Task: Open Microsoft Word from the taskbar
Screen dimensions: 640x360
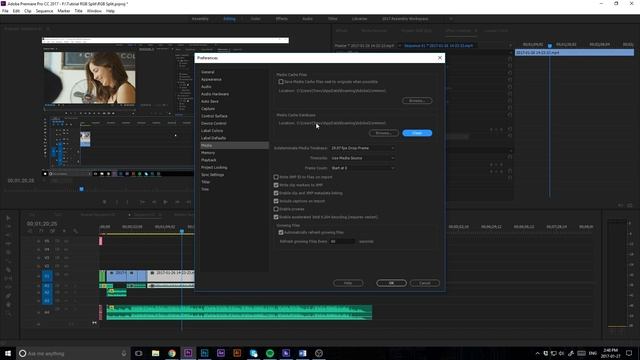Action: pyautogui.click(x=302, y=353)
